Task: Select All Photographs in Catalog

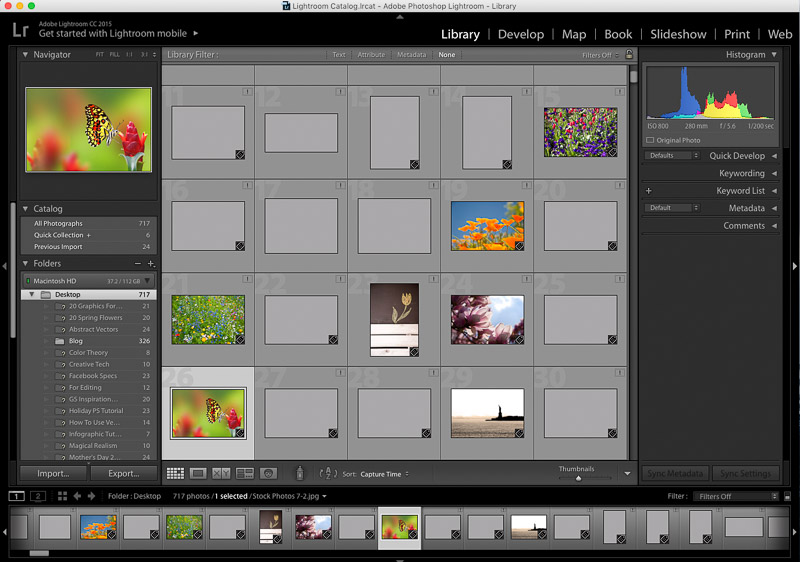Action: click(89, 223)
